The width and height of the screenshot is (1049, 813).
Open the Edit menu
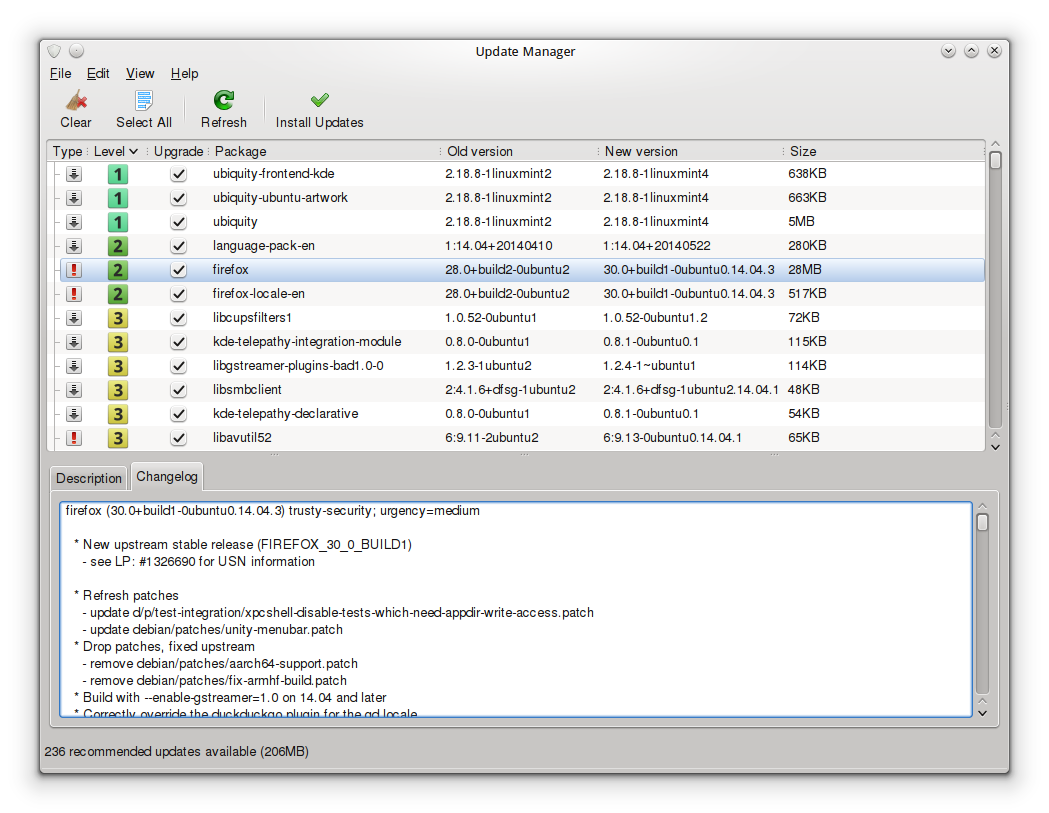[x=98, y=74]
